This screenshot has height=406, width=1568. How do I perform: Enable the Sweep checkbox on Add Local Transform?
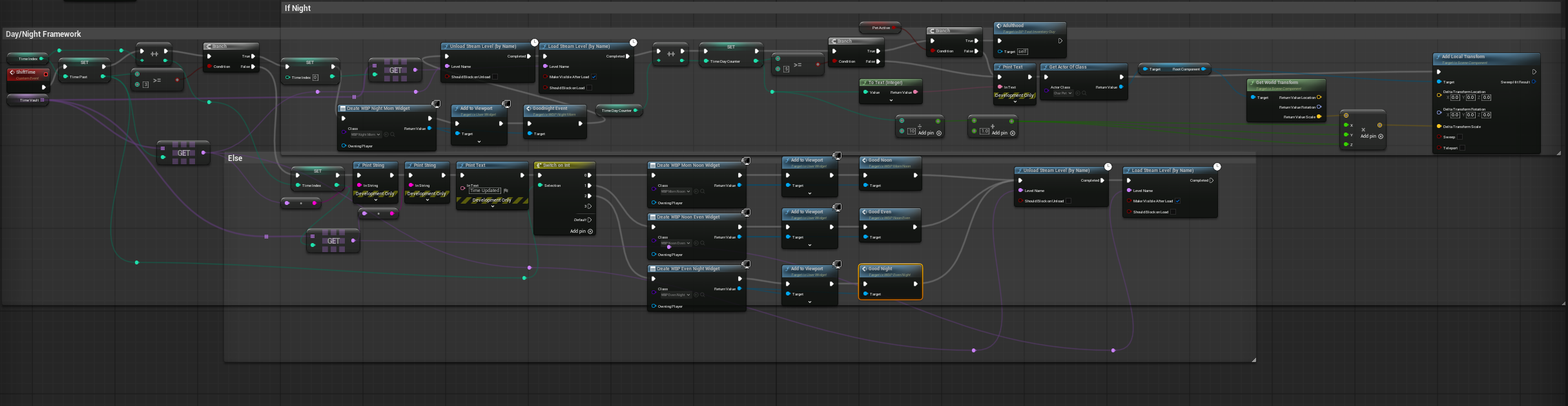click(x=1460, y=137)
